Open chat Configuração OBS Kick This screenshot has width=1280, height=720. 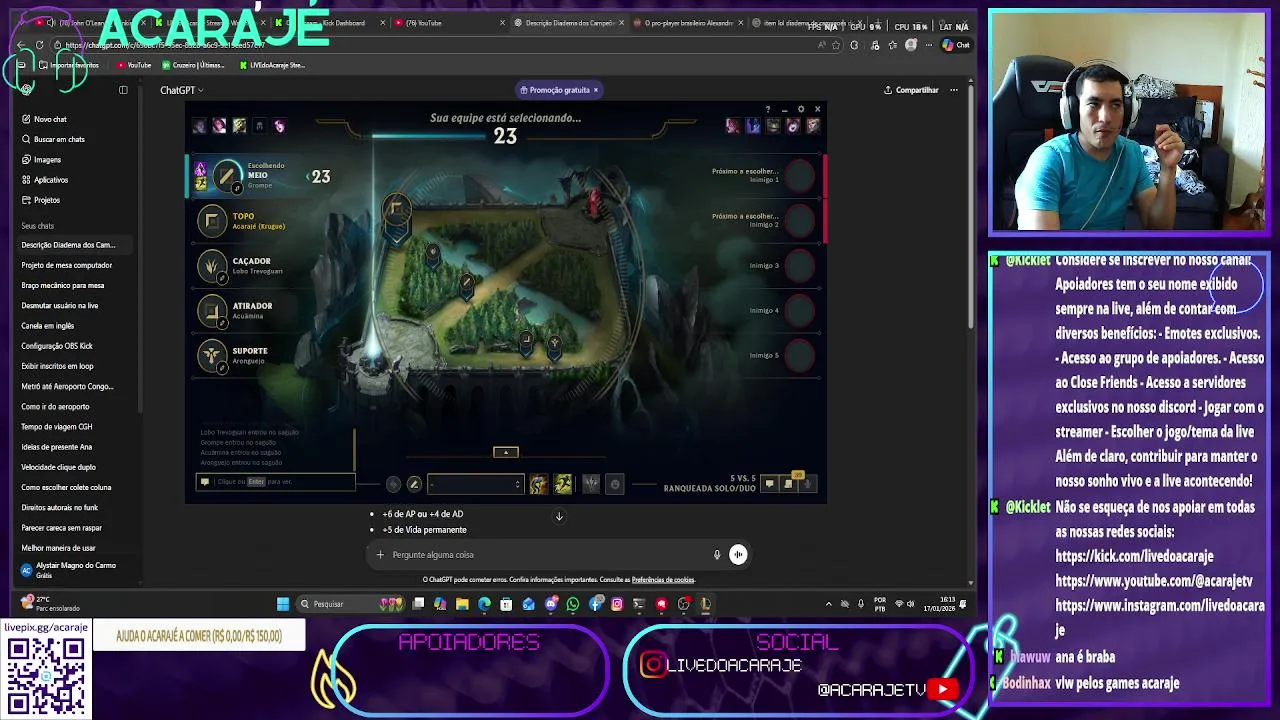pos(57,346)
